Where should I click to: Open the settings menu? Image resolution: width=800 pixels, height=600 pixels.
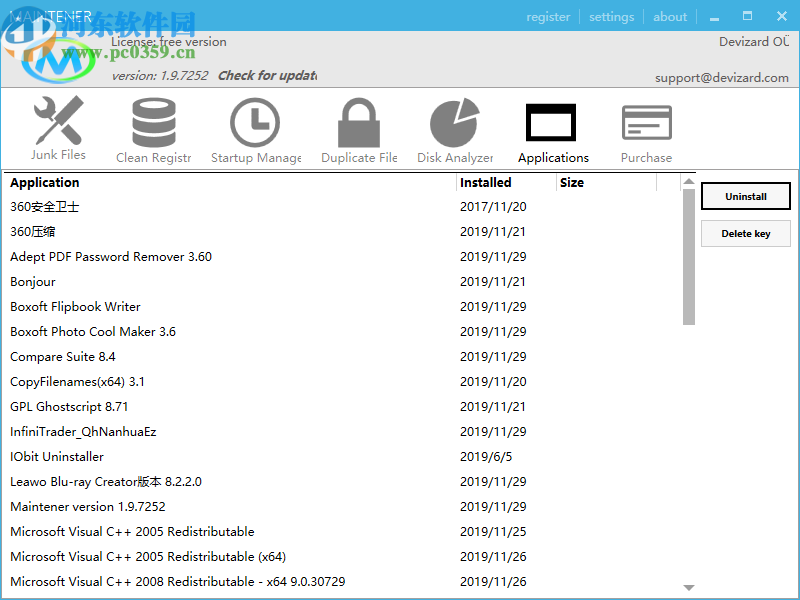click(x=611, y=17)
